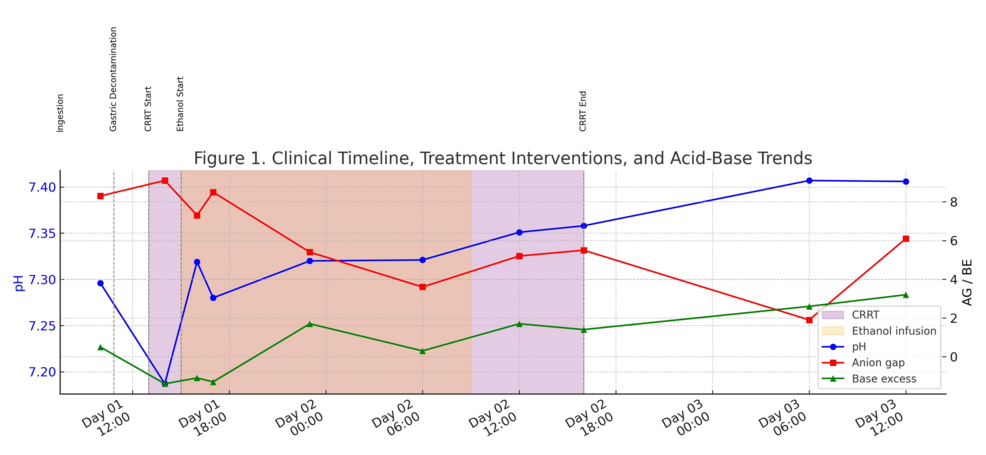Screen dimensions: 986x455
Task: Click the pH blue legend marker
Action: click(833, 347)
